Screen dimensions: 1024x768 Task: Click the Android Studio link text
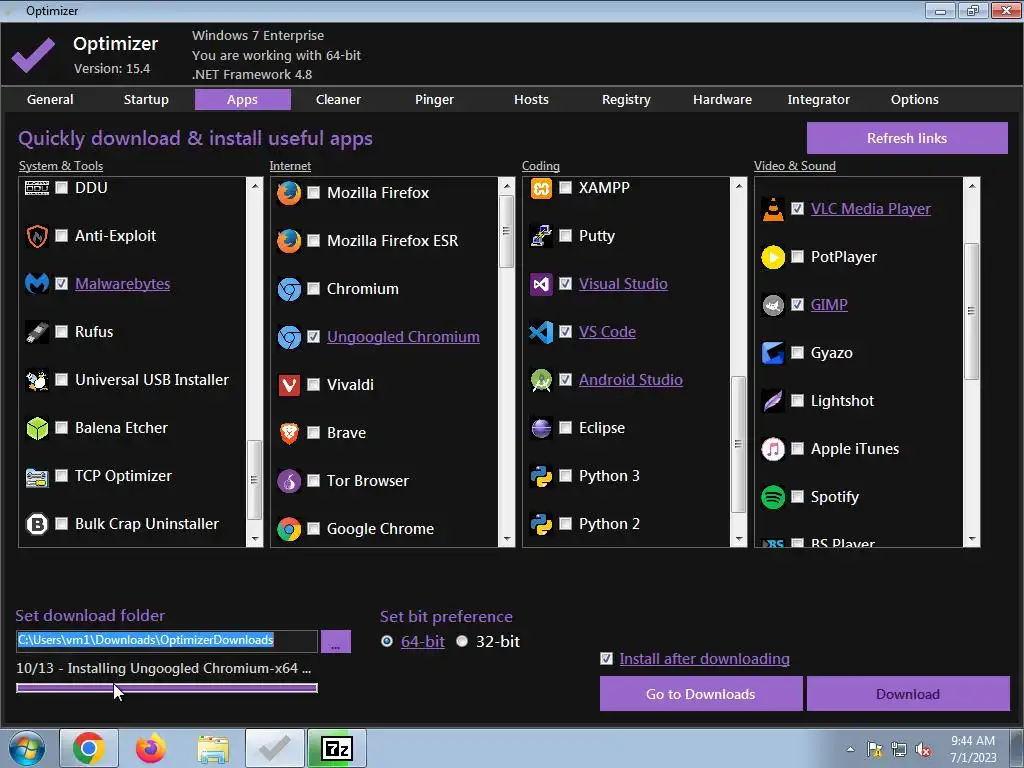pyautogui.click(x=631, y=379)
